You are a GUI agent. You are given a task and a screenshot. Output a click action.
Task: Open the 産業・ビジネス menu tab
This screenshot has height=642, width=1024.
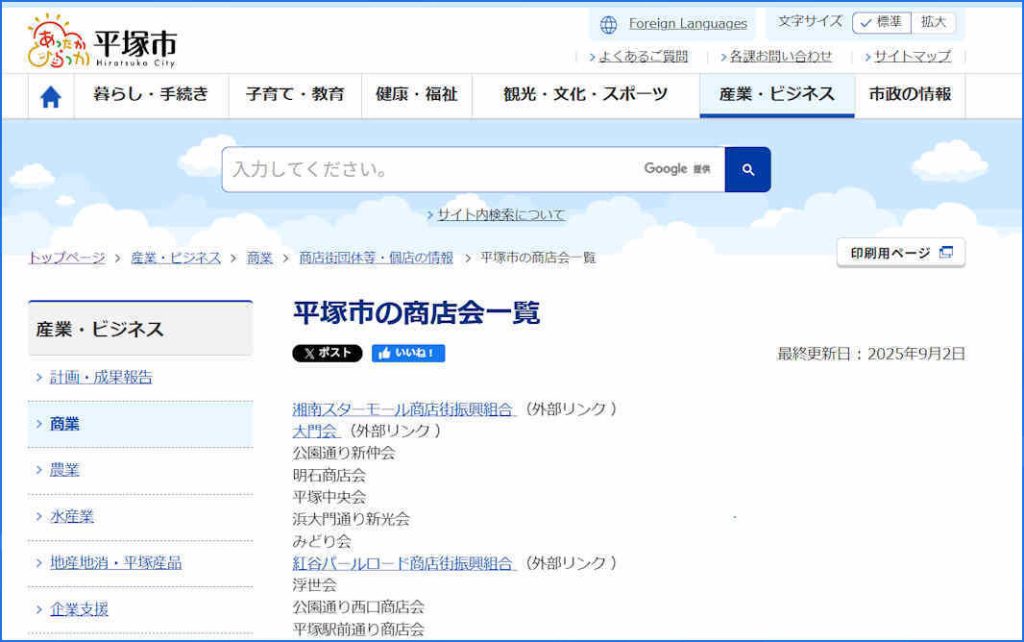tap(777, 95)
